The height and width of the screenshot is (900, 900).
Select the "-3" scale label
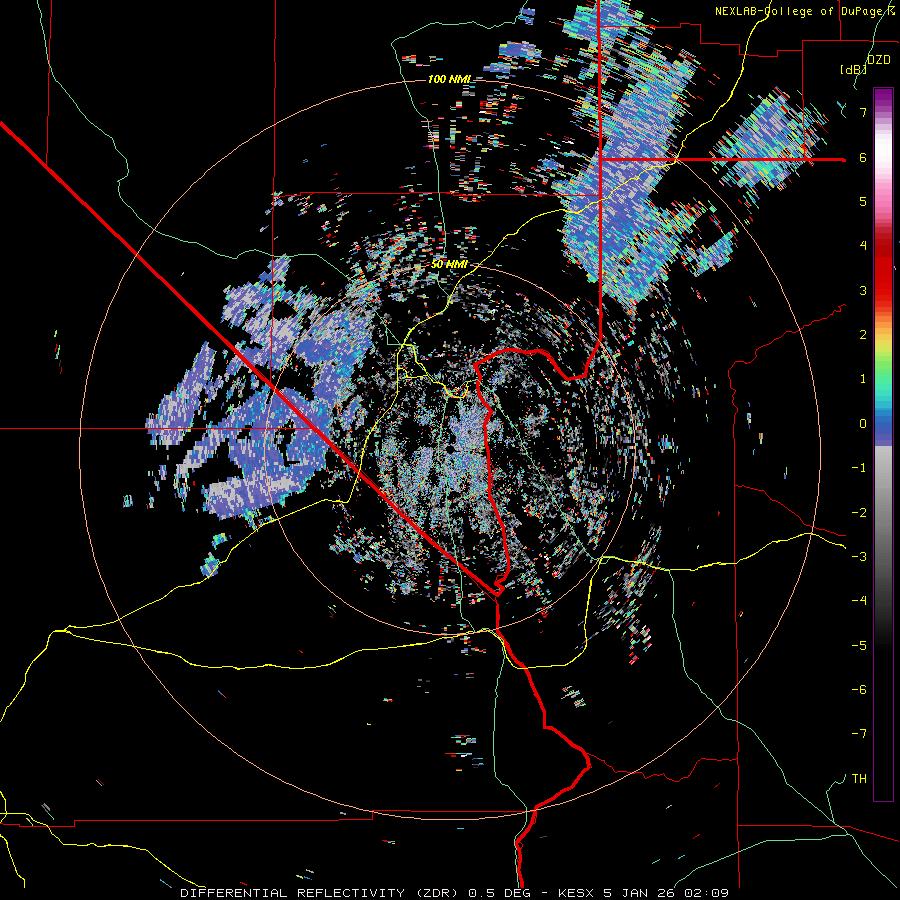coord(859,557)
